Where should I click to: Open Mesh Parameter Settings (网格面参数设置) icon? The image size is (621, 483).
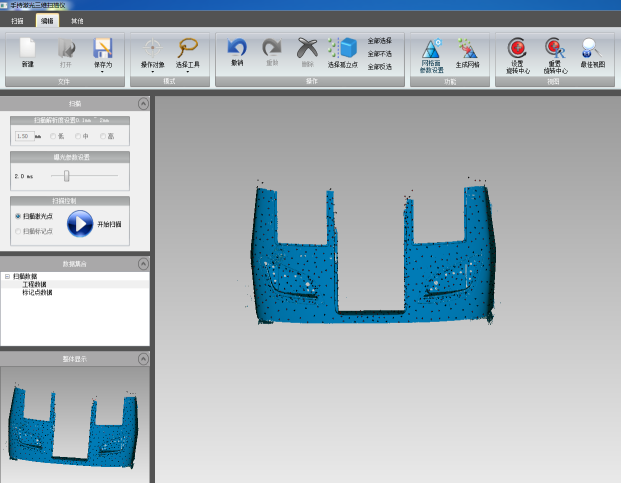(432, 48)
